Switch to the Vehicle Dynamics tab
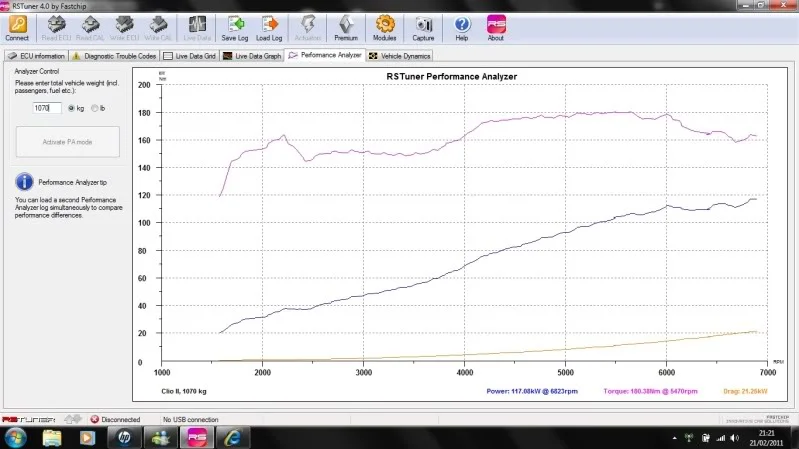The width and height of the screenshot is (799, 449). coord(400,56)
